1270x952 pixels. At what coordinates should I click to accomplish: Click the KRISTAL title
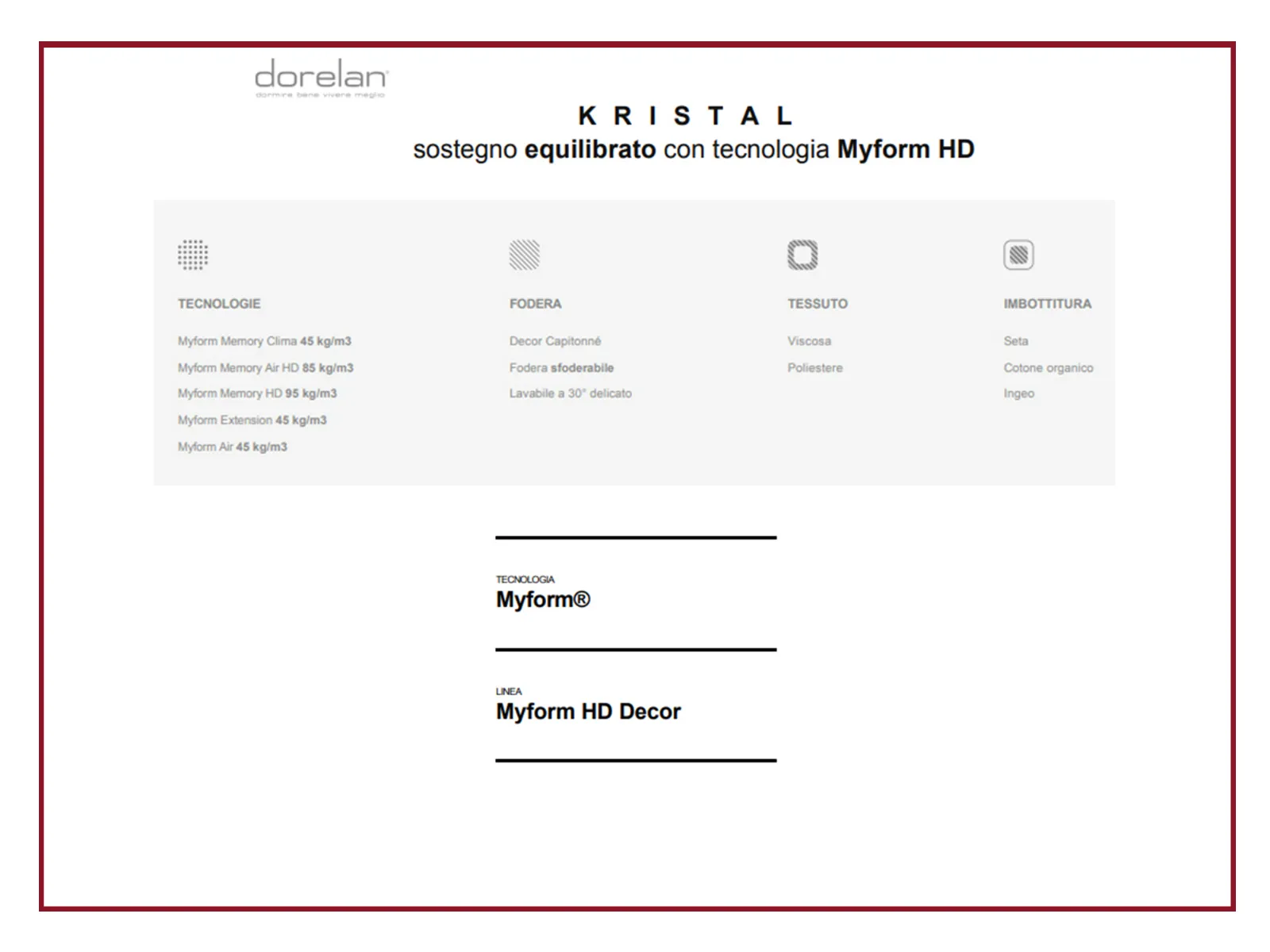(686, 116)
